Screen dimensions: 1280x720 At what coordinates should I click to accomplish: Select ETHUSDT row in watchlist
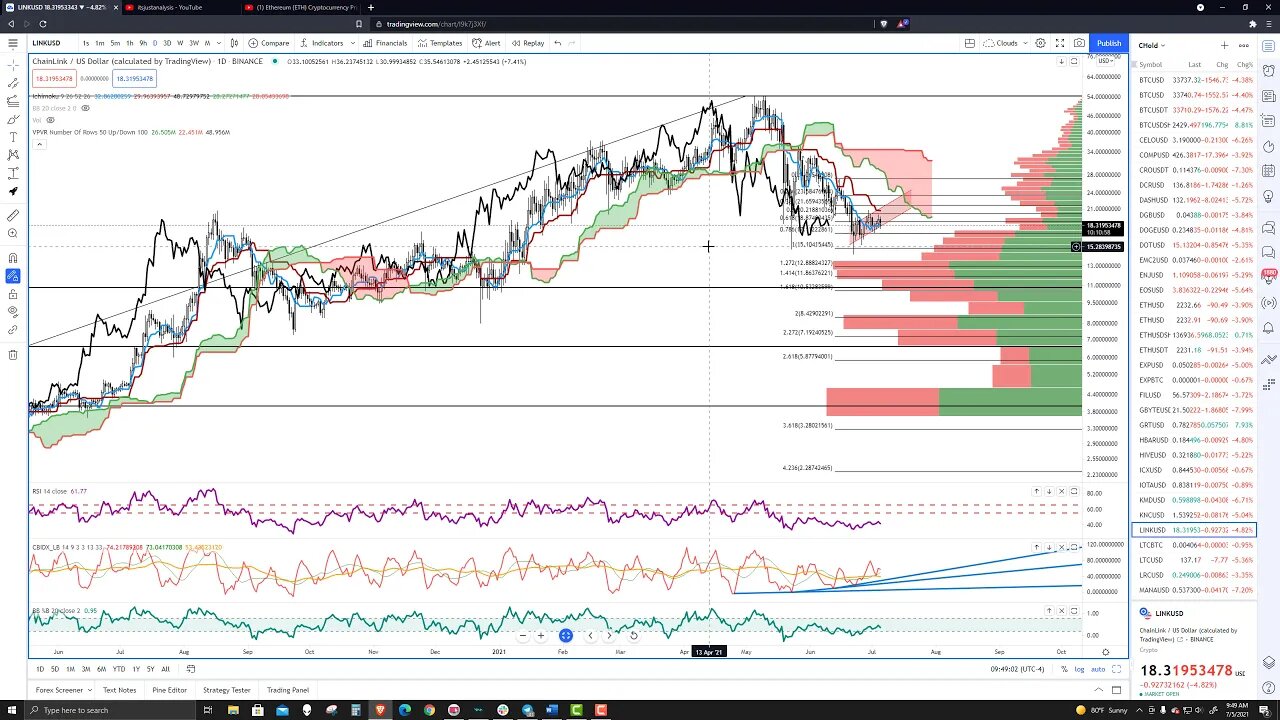coord(1195,350)
